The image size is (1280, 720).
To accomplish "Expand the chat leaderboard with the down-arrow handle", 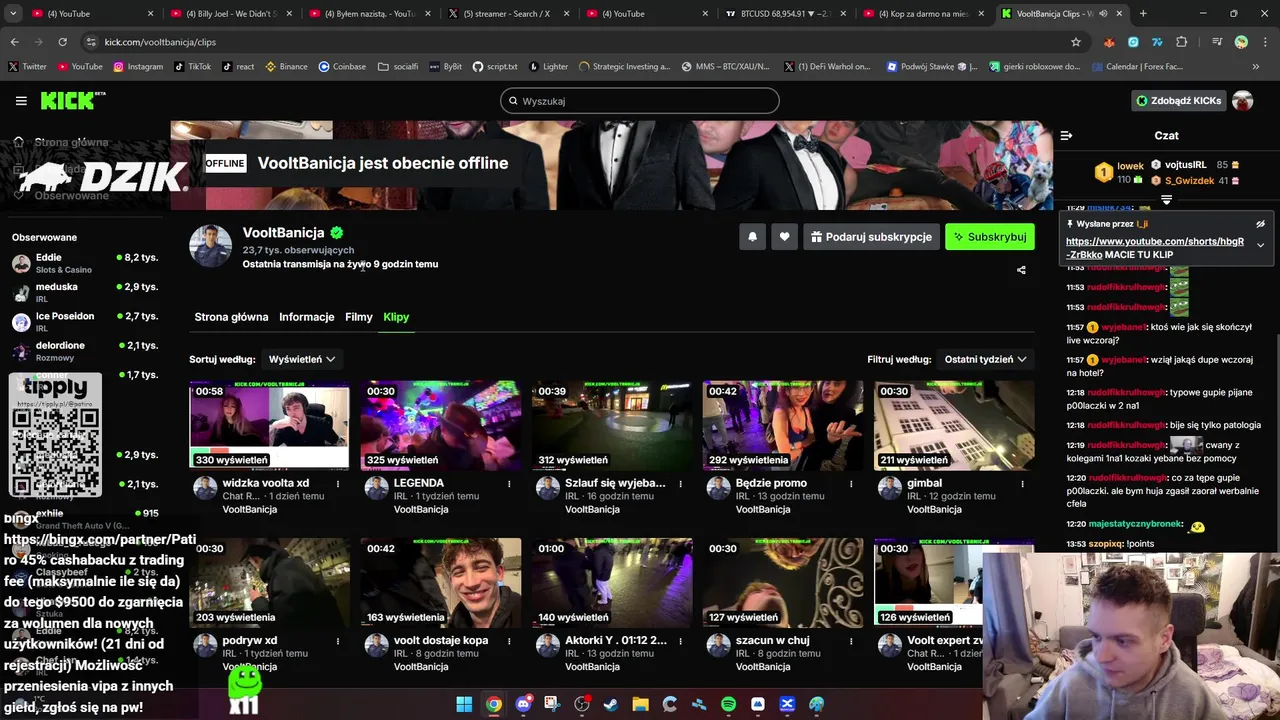I will tap(1166, 200).
